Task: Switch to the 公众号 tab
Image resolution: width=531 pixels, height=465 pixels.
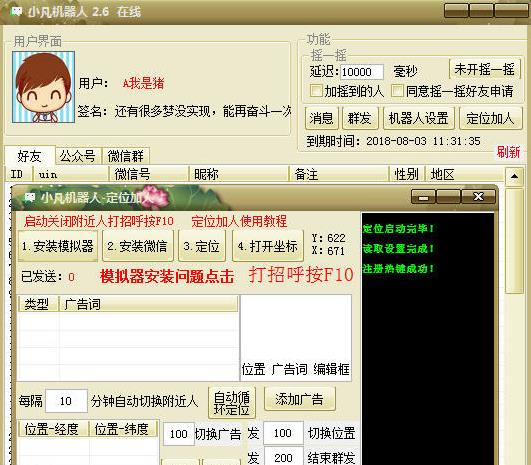Action: (78, 156)
